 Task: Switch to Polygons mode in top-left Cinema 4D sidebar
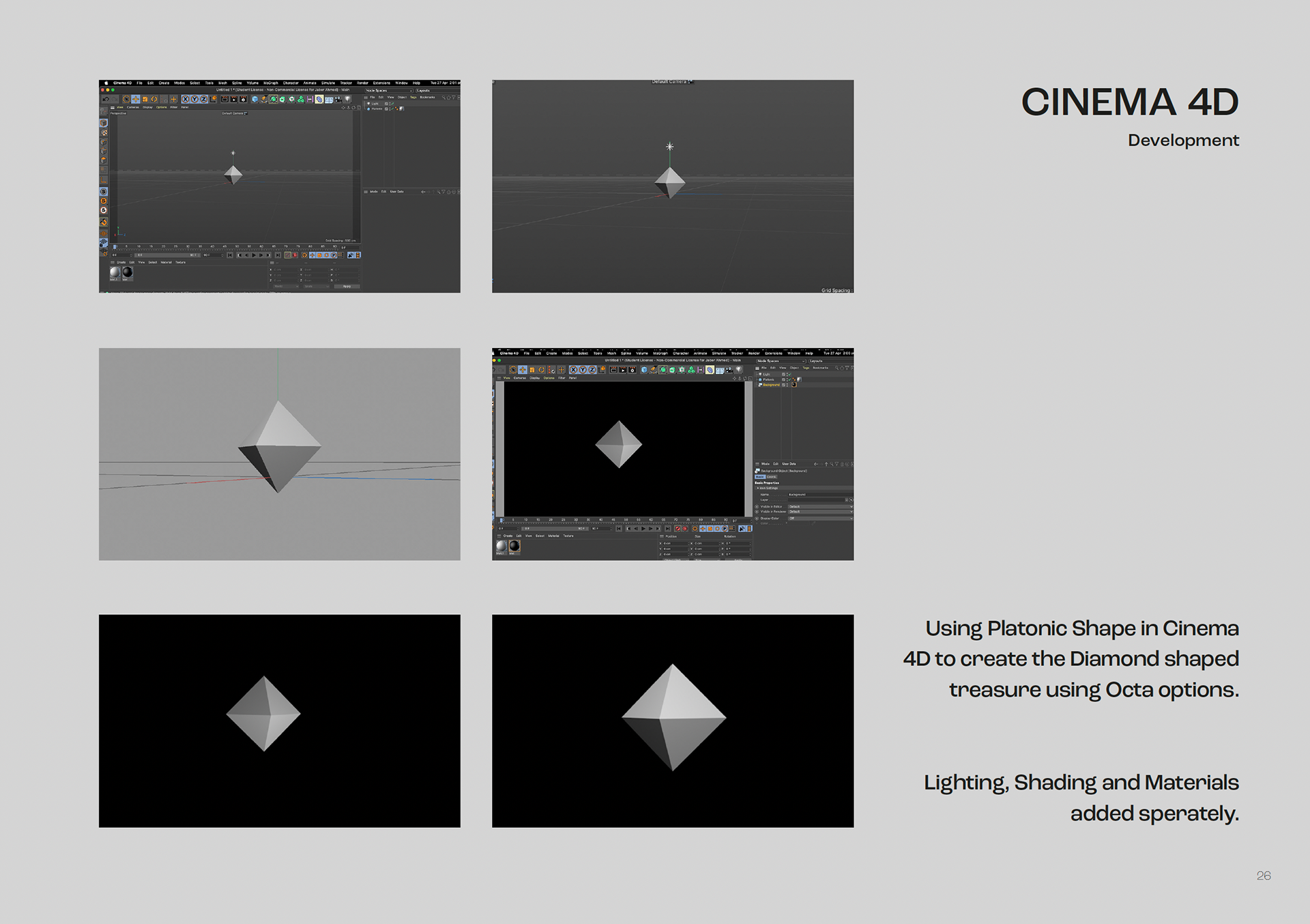click(x=104, y=160)
